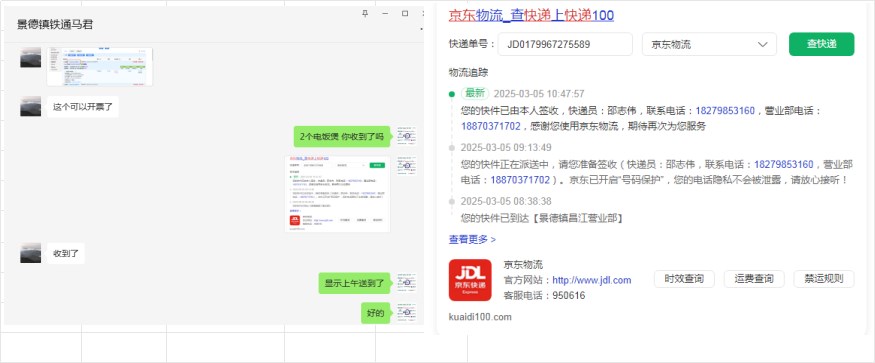The width and height of the screenshot is (875, 363).
Task: Open the 京东物流_查快递上快递100 title link
Action: (x=531, y=15)
